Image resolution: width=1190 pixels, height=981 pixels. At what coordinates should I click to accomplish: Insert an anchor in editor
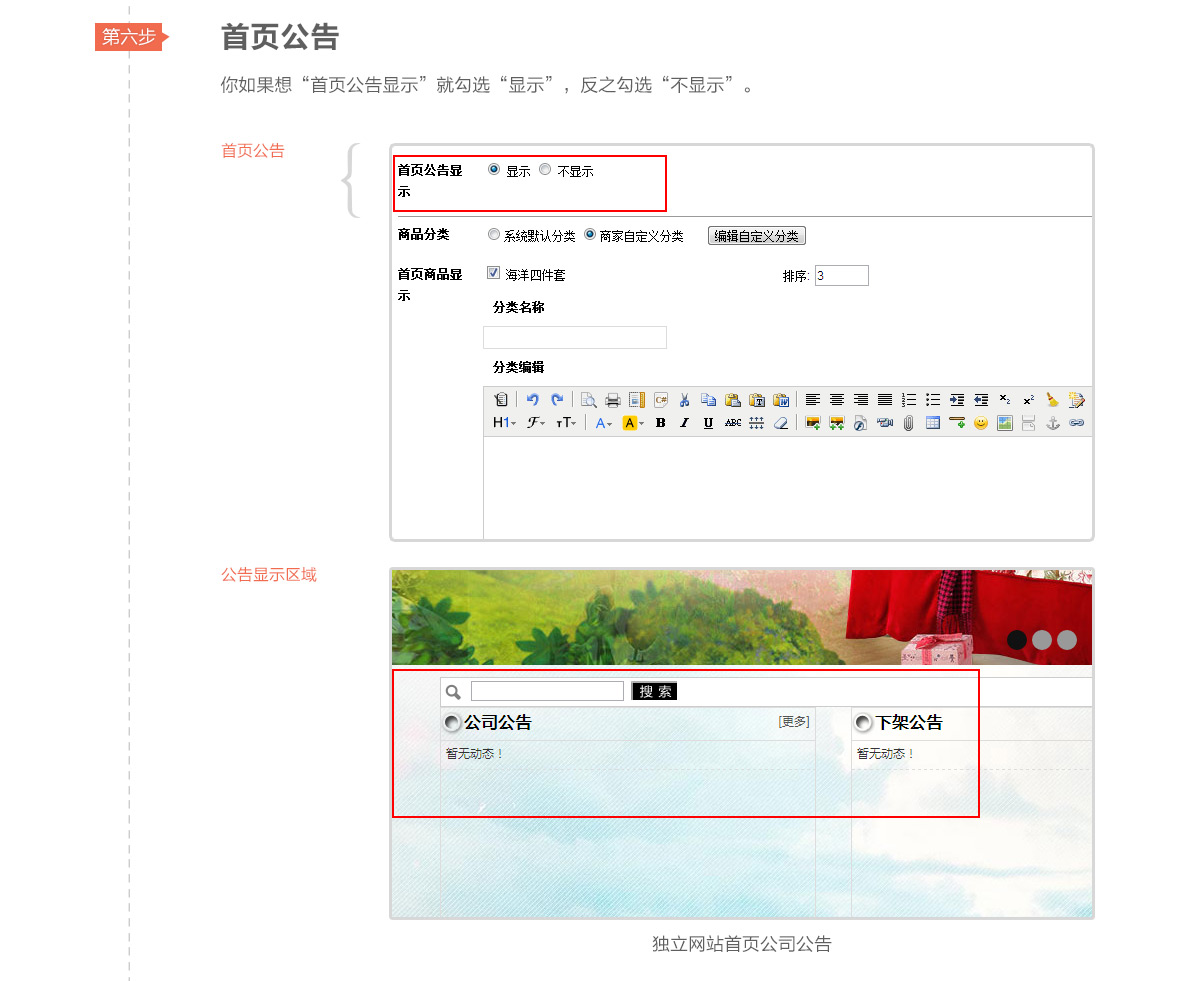coord(1053,423)
